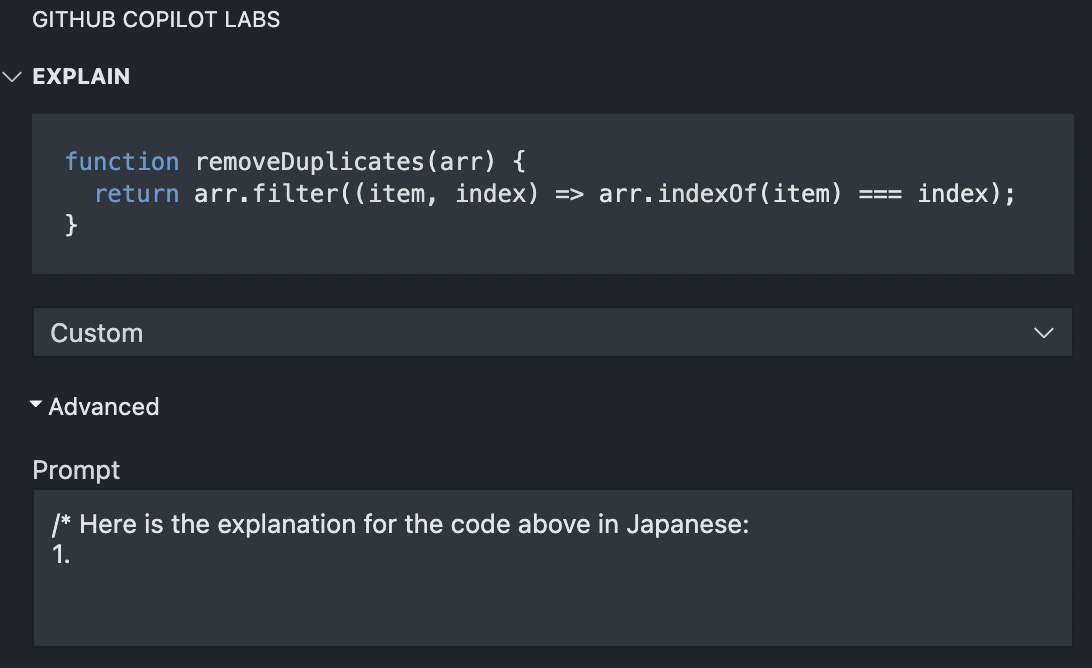Screen dimensions: 1092x668
Task: Click the Advanced label text
Action: [x=104, y=406]
